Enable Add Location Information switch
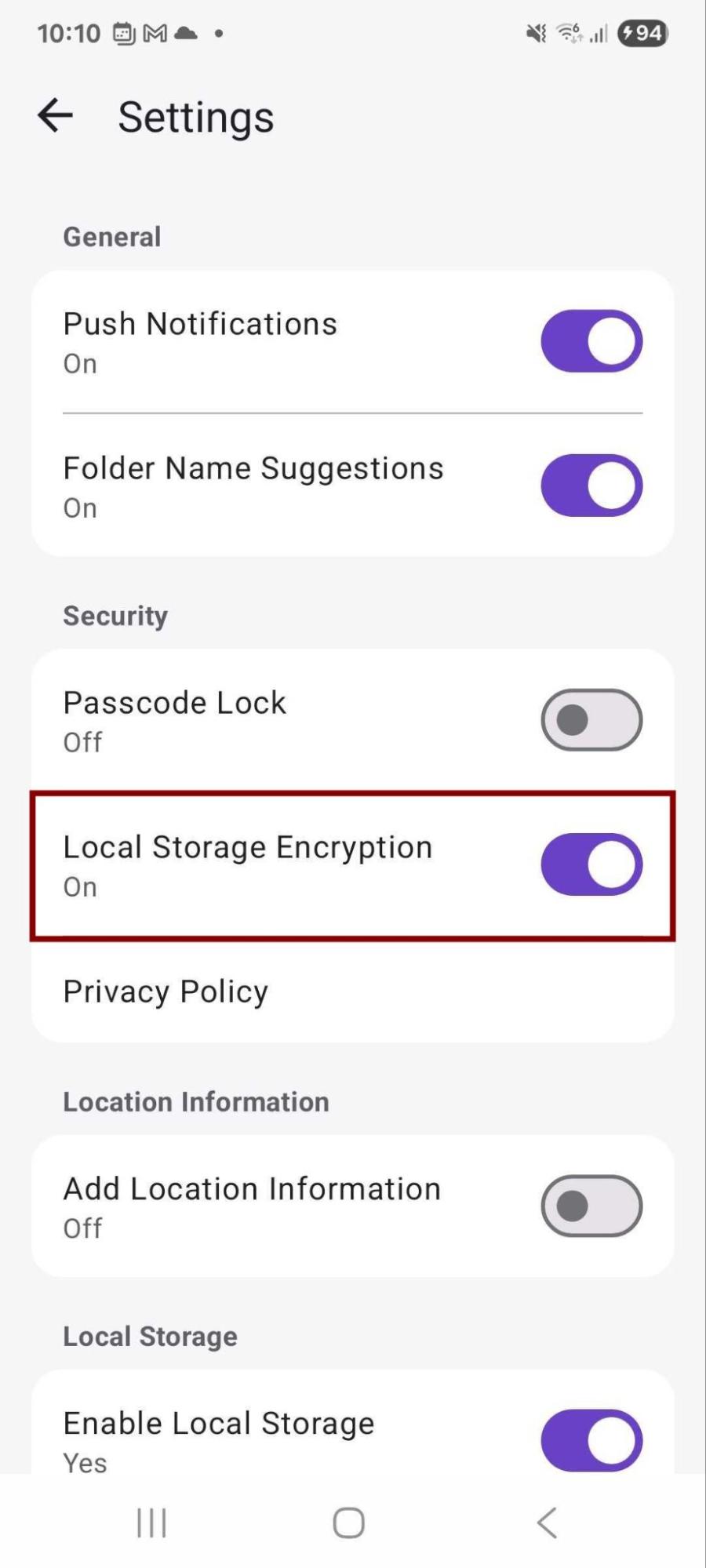This screenshot has height=1568, width=706. pyautogui.click(x=591, y=1206)
